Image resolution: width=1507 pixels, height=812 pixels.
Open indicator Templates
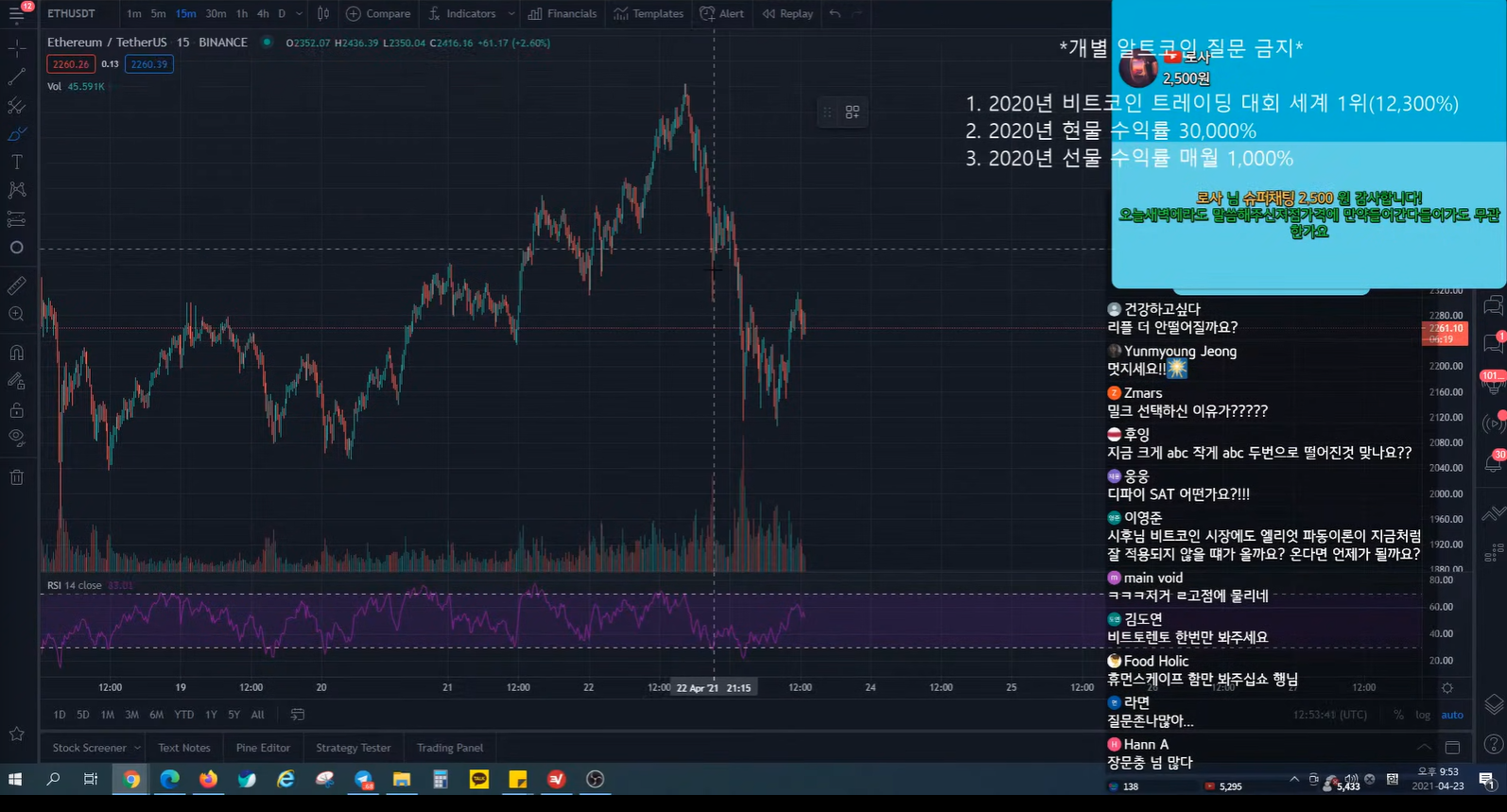tap(649, 14)
